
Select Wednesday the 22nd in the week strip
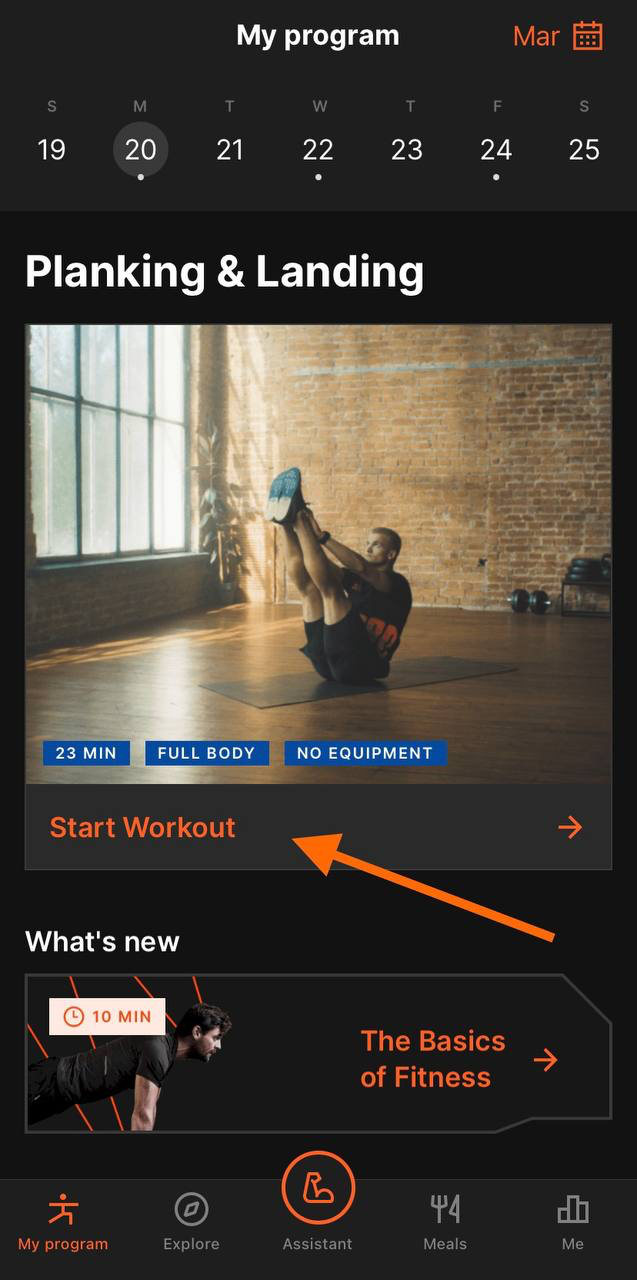tap(318, 150)
